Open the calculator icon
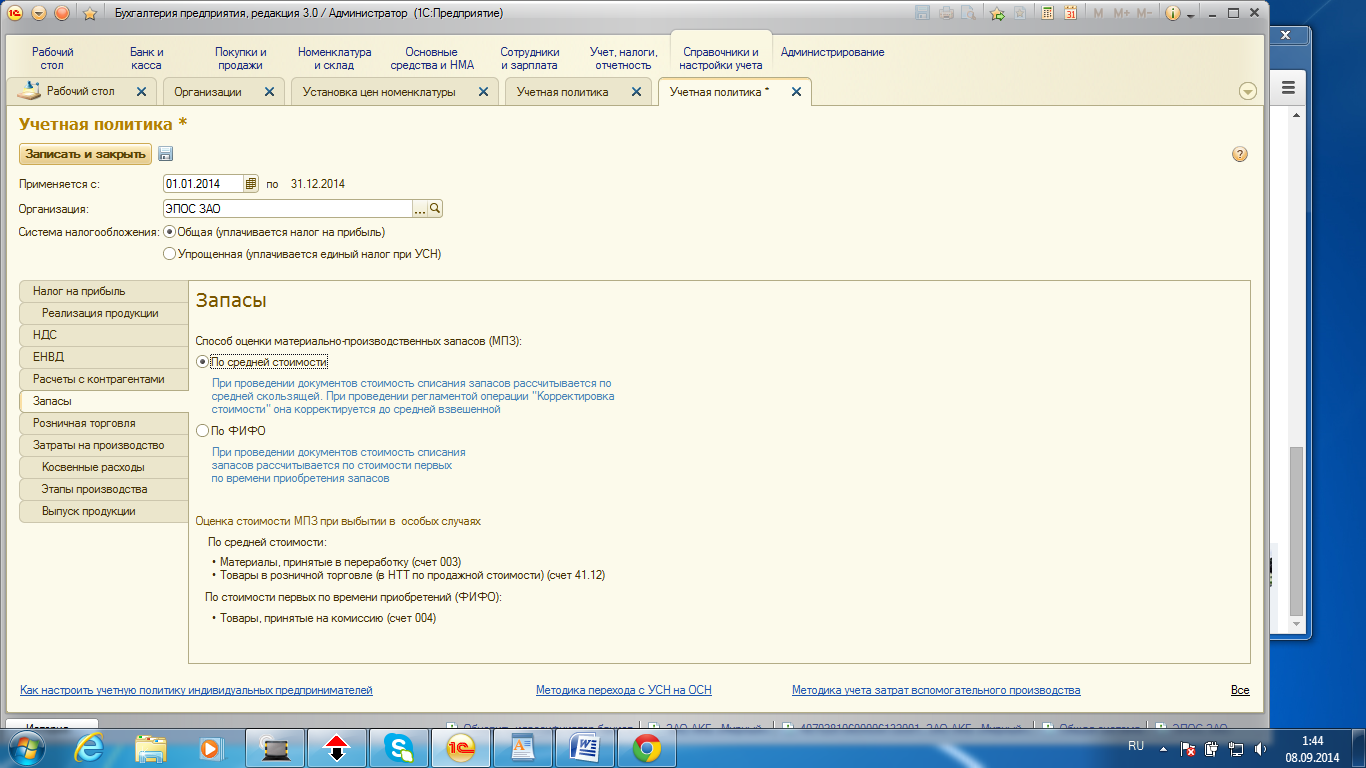 click(x=1047, y=13)
